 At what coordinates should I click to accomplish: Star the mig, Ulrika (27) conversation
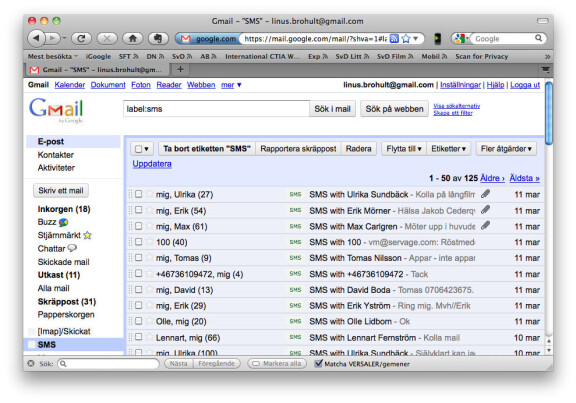[149, 194]
